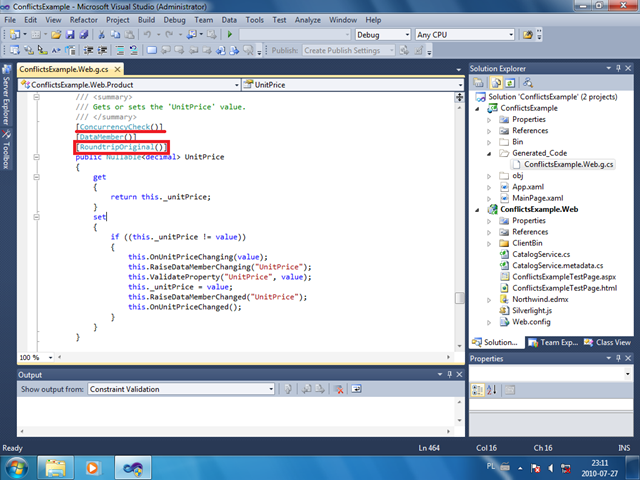This screenshot has width=640, height=480.
Task: Click the Paste clipboard icon
Action: [x=129, y=35]
